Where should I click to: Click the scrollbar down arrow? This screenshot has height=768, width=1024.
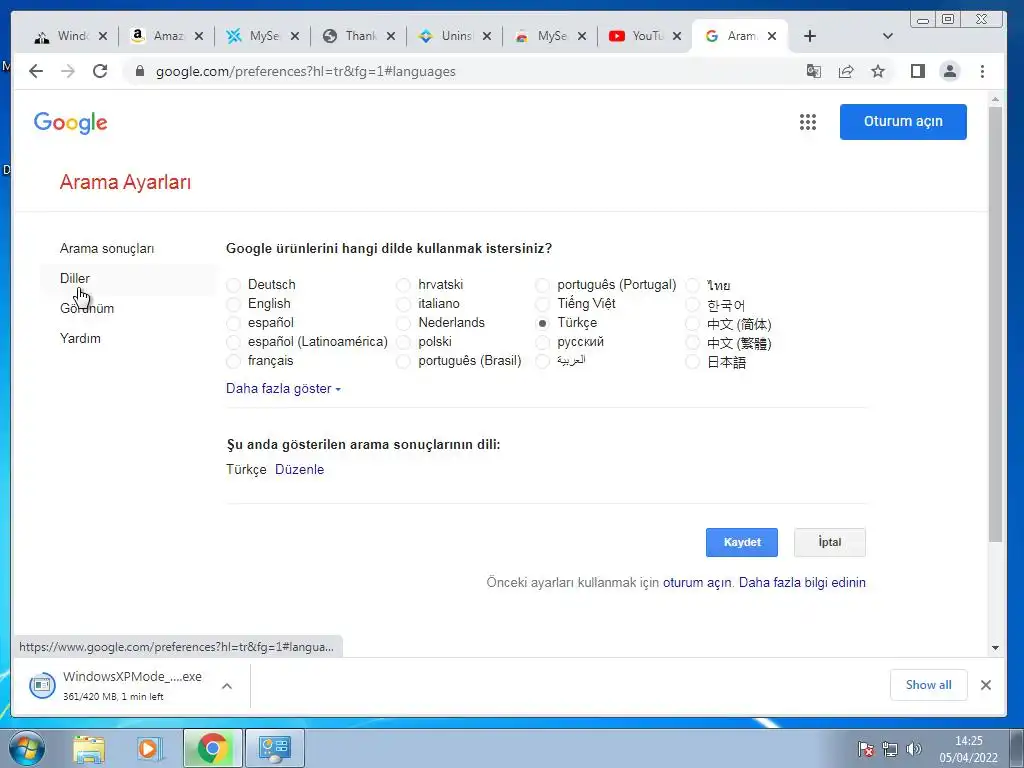995,648
